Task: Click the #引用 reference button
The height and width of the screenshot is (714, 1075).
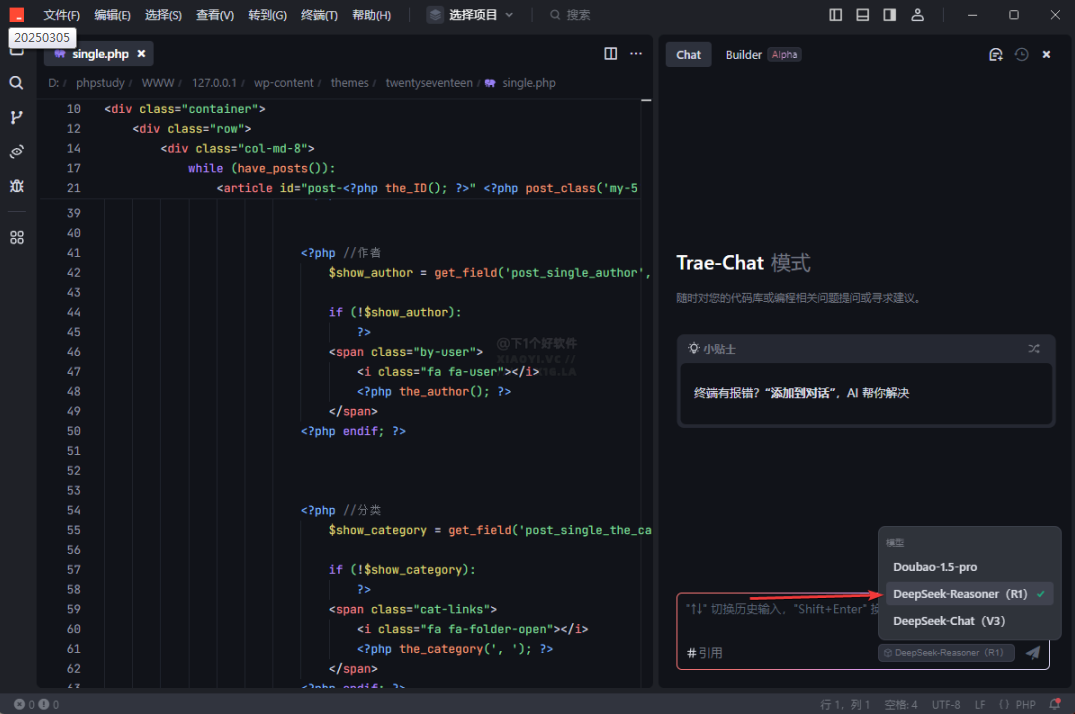Action: 705,653
